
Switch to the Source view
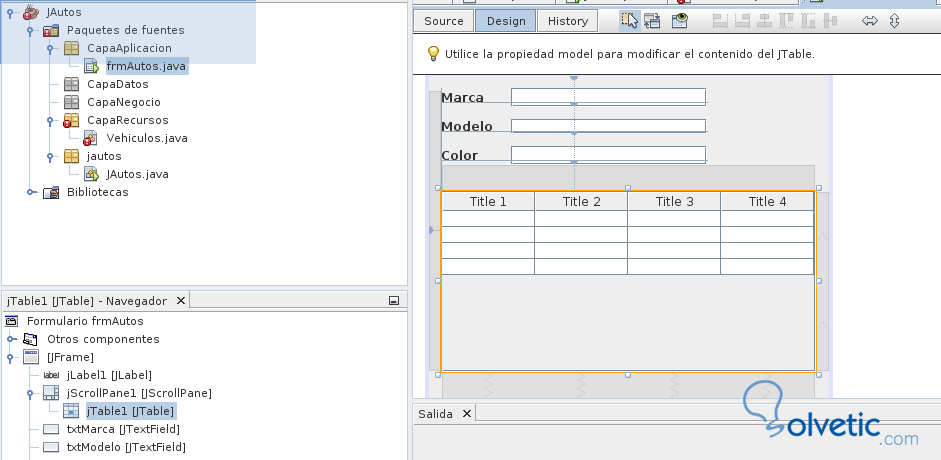[x=443, y=21]
